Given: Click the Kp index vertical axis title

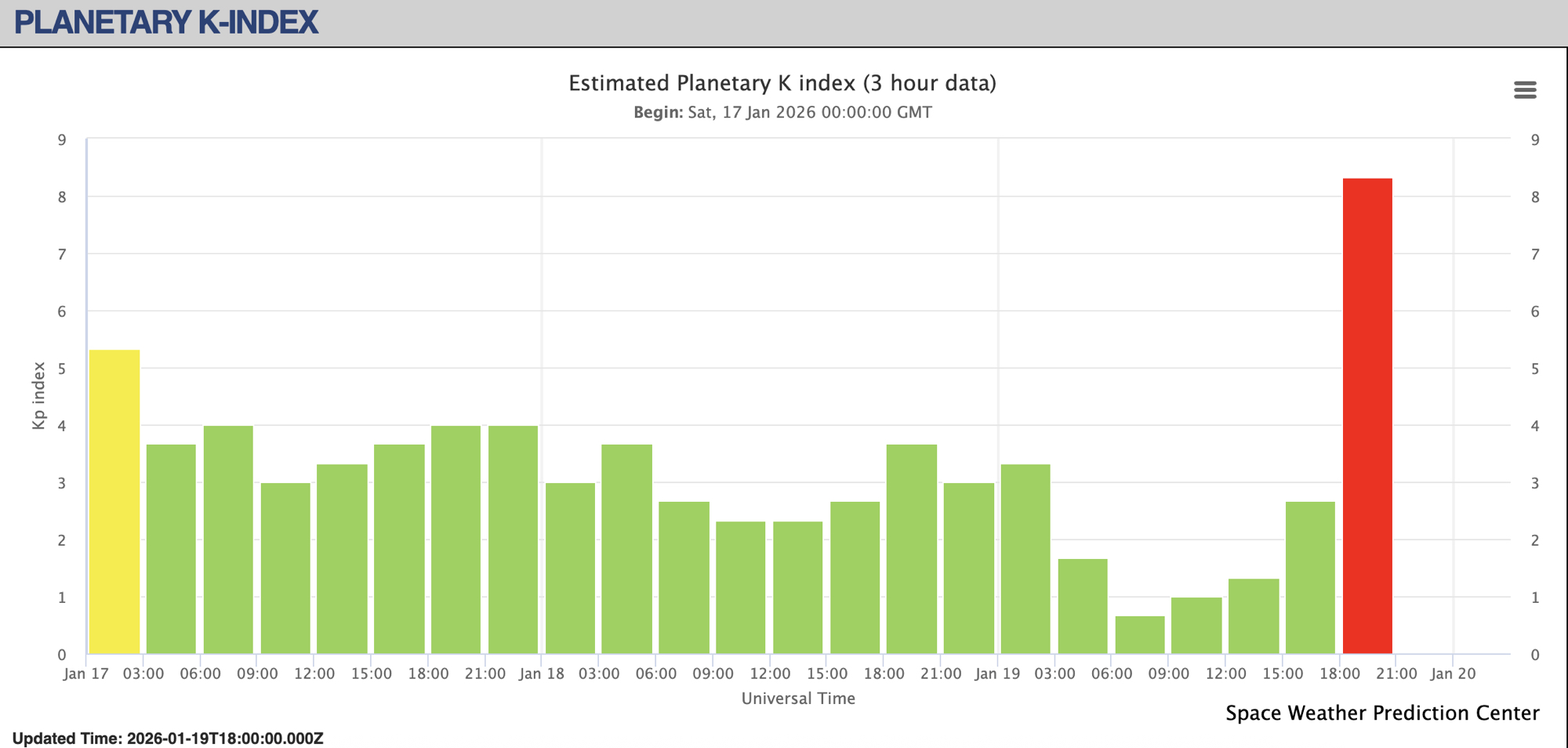Looking at the screenshot, I should 38,396.
